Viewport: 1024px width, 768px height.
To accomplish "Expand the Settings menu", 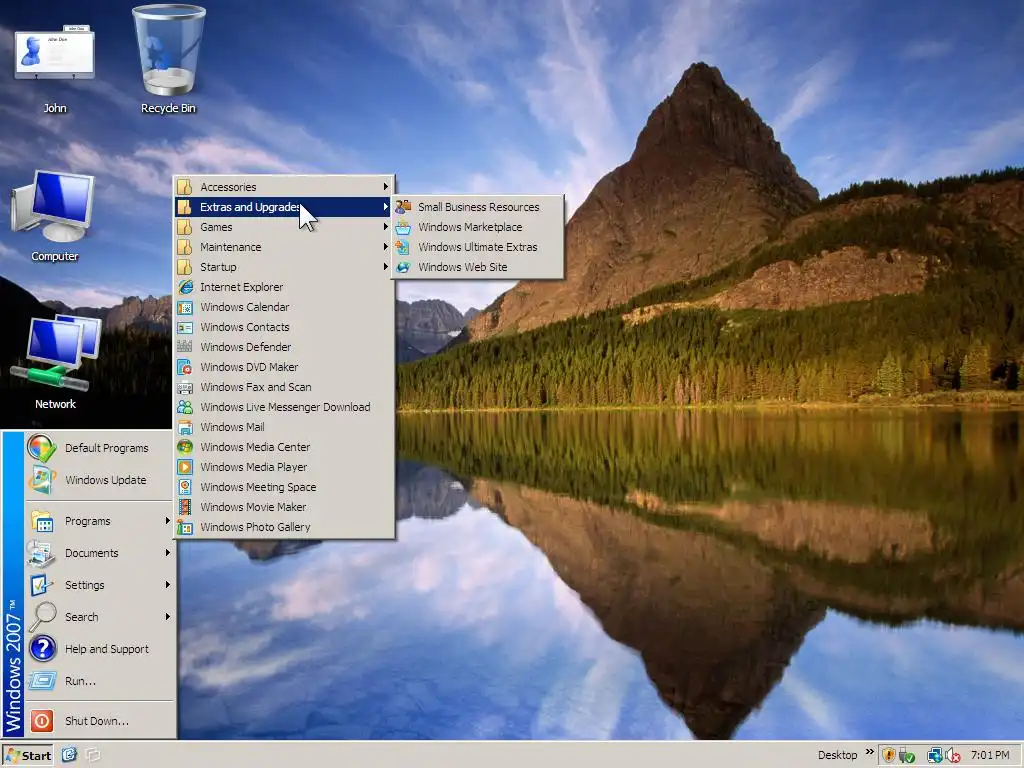I will click(x=99, y=585).
